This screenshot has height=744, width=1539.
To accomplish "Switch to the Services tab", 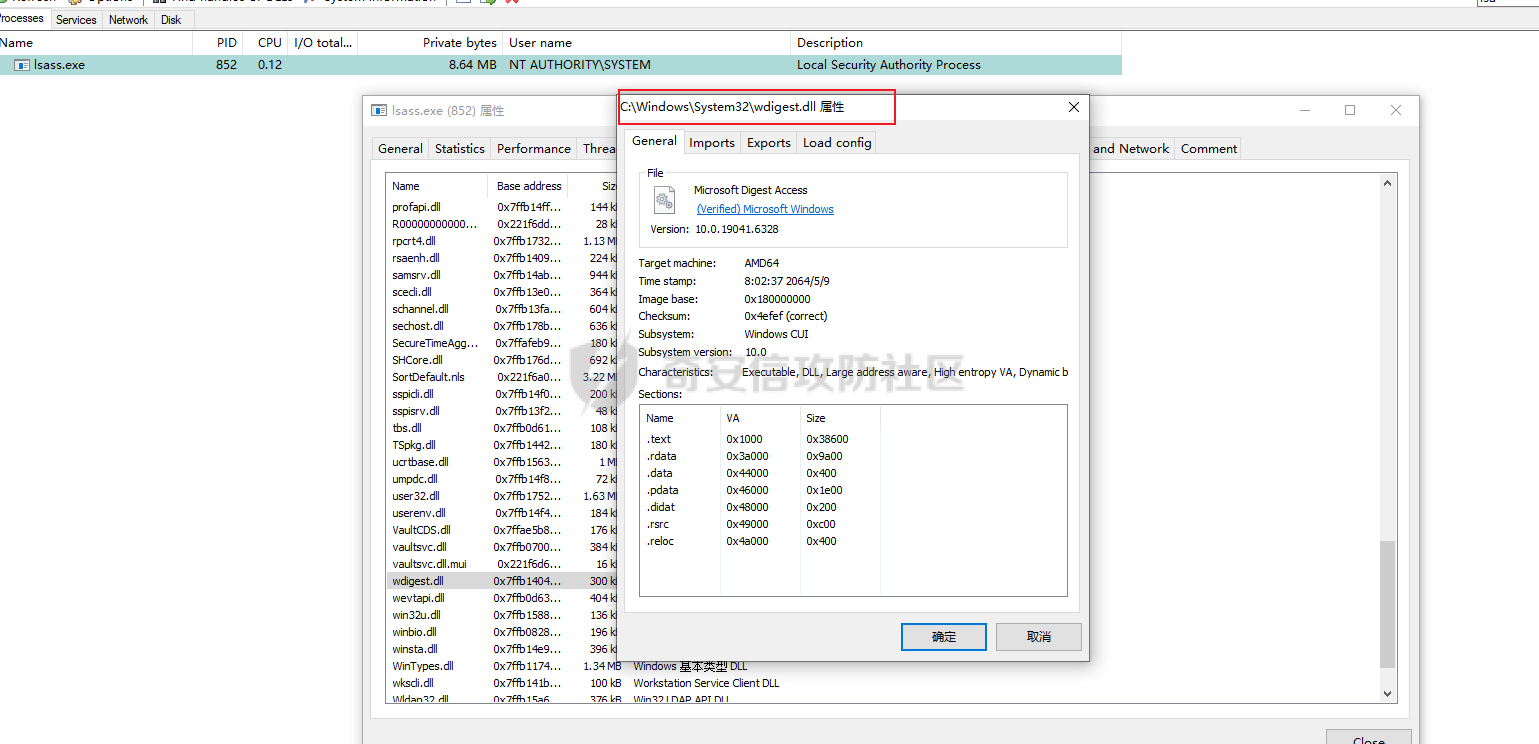I will click(76, 20).
